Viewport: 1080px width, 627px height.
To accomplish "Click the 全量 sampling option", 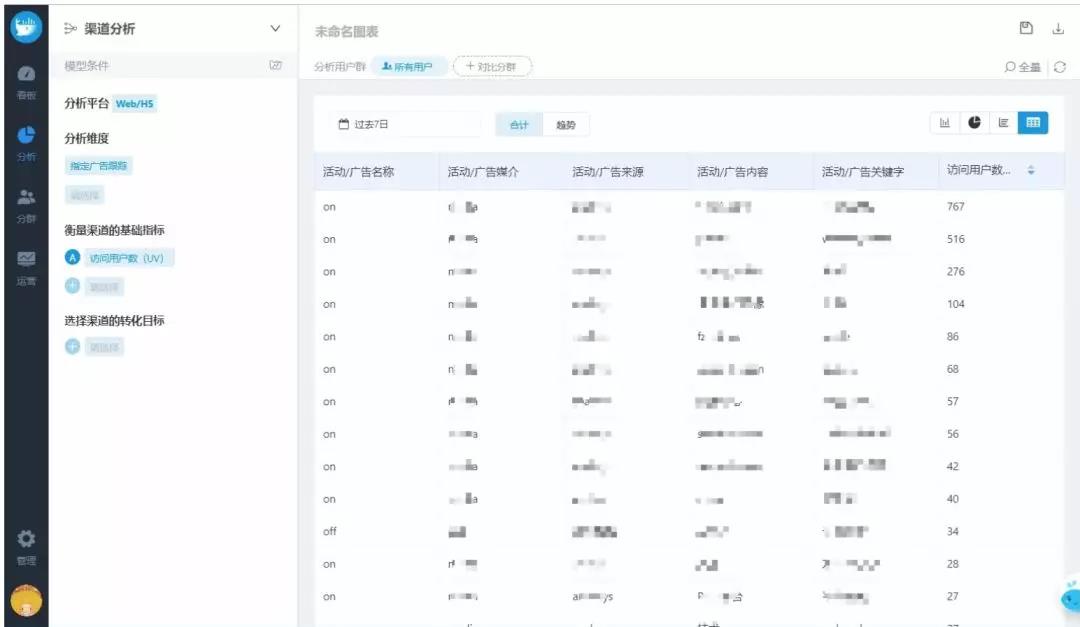I will tap(1022, 67).
